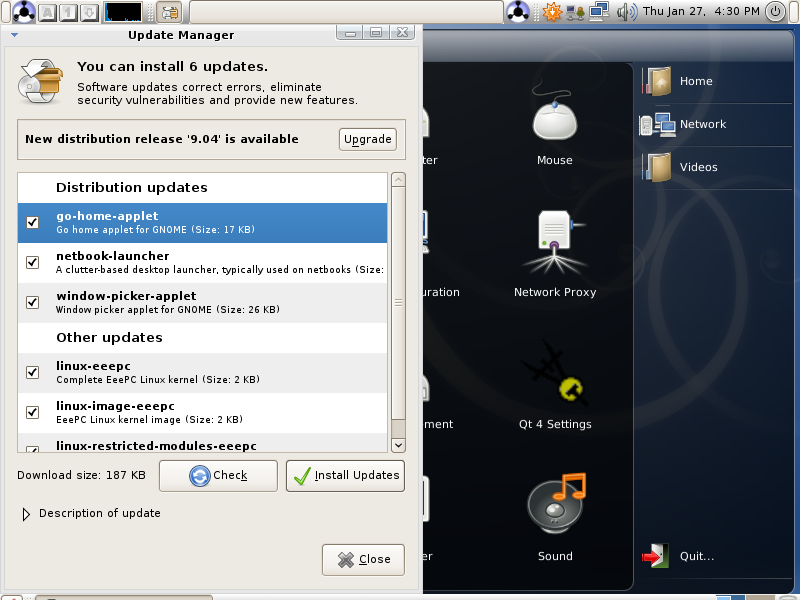The image size is (800, 600).
Task: Toggle the netbook-launcher update checkbox
Action: point(32,262)
